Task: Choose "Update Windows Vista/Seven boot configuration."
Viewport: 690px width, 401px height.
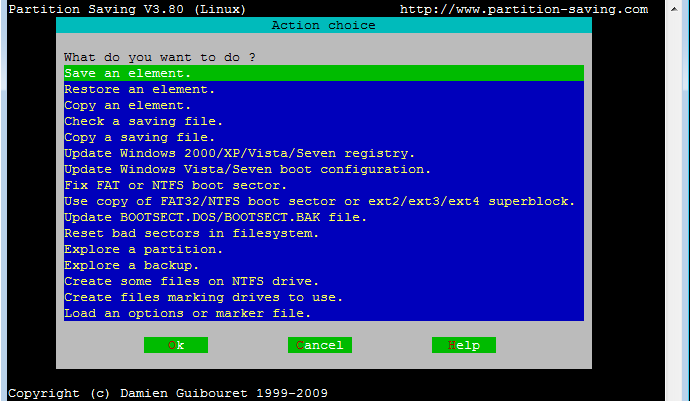Action: click(324, 169)
